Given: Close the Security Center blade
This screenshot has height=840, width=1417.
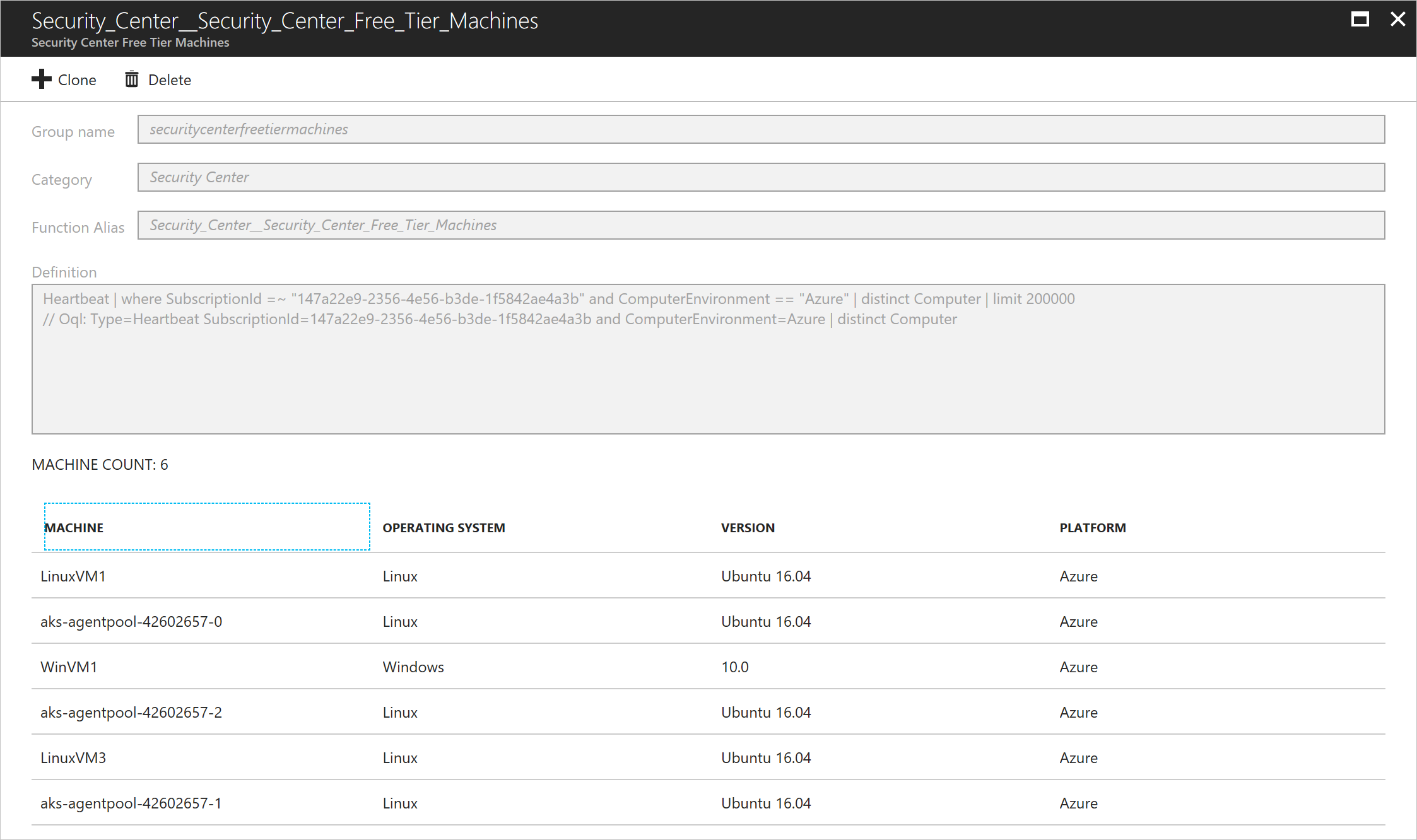Looking at the screenshot, I should (x=1398, y=20).
